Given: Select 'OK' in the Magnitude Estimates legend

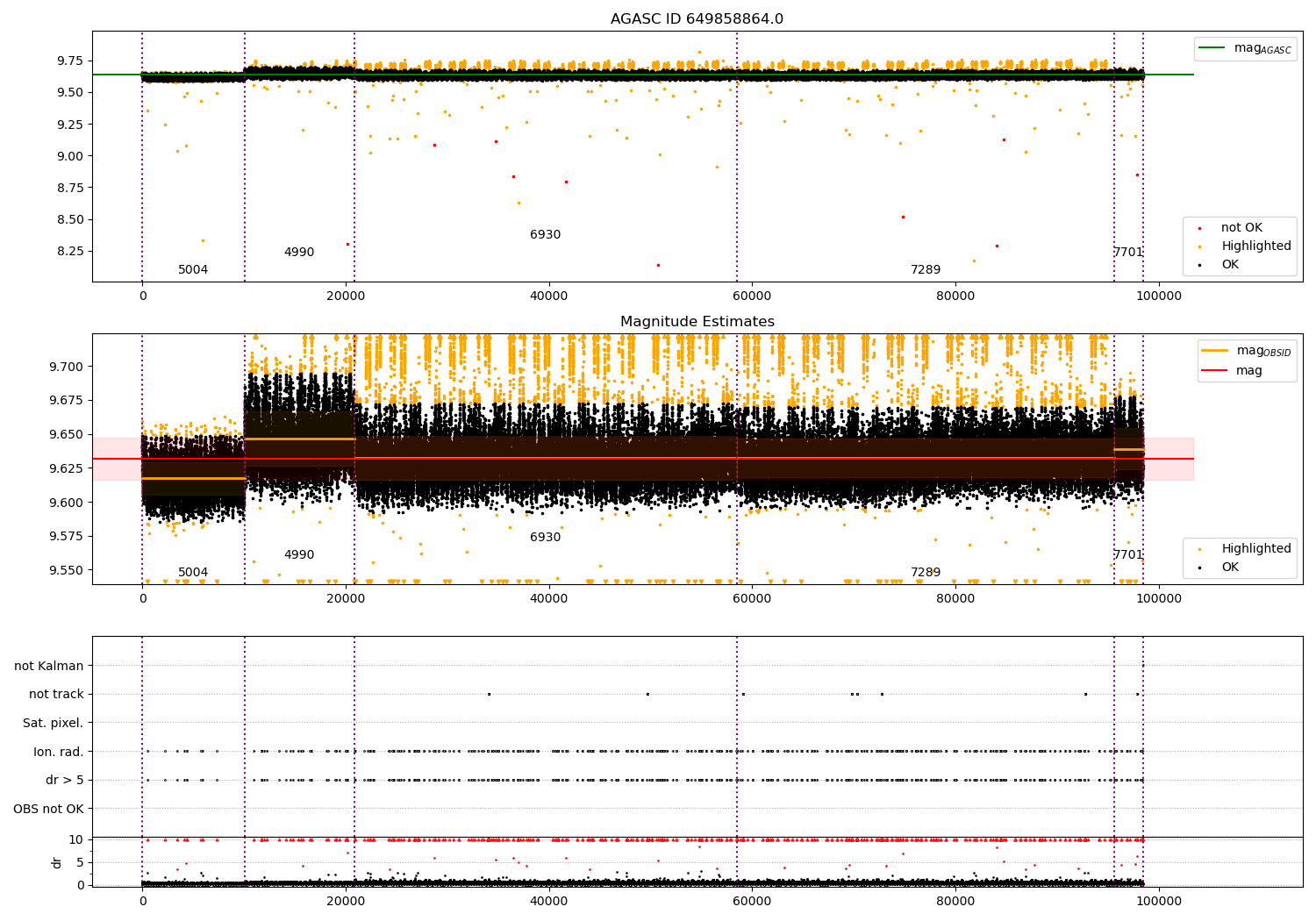Looking at the screenshot, I should coord(1230,568).
